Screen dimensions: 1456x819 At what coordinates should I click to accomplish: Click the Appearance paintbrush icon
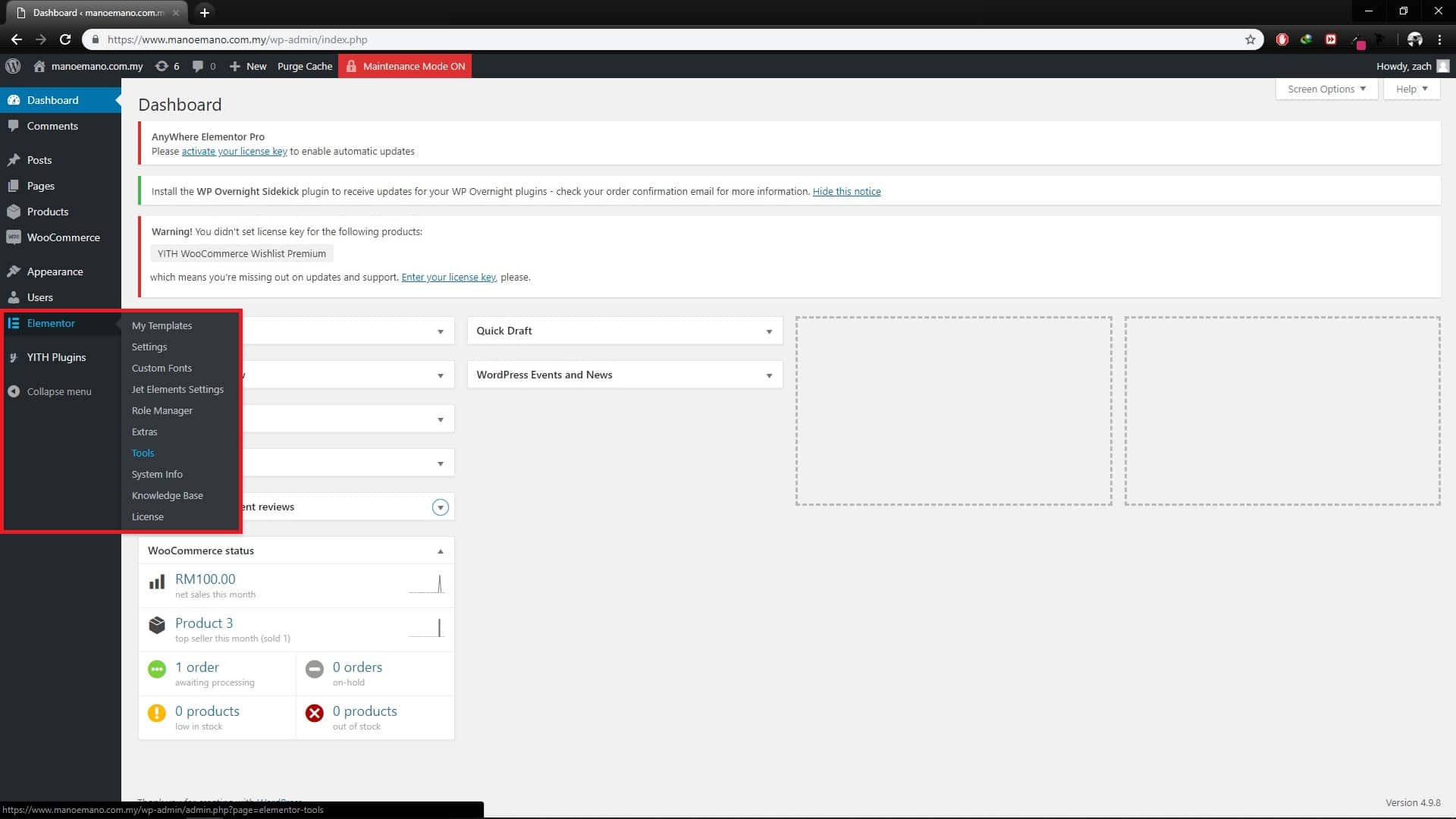click(14, 271)
